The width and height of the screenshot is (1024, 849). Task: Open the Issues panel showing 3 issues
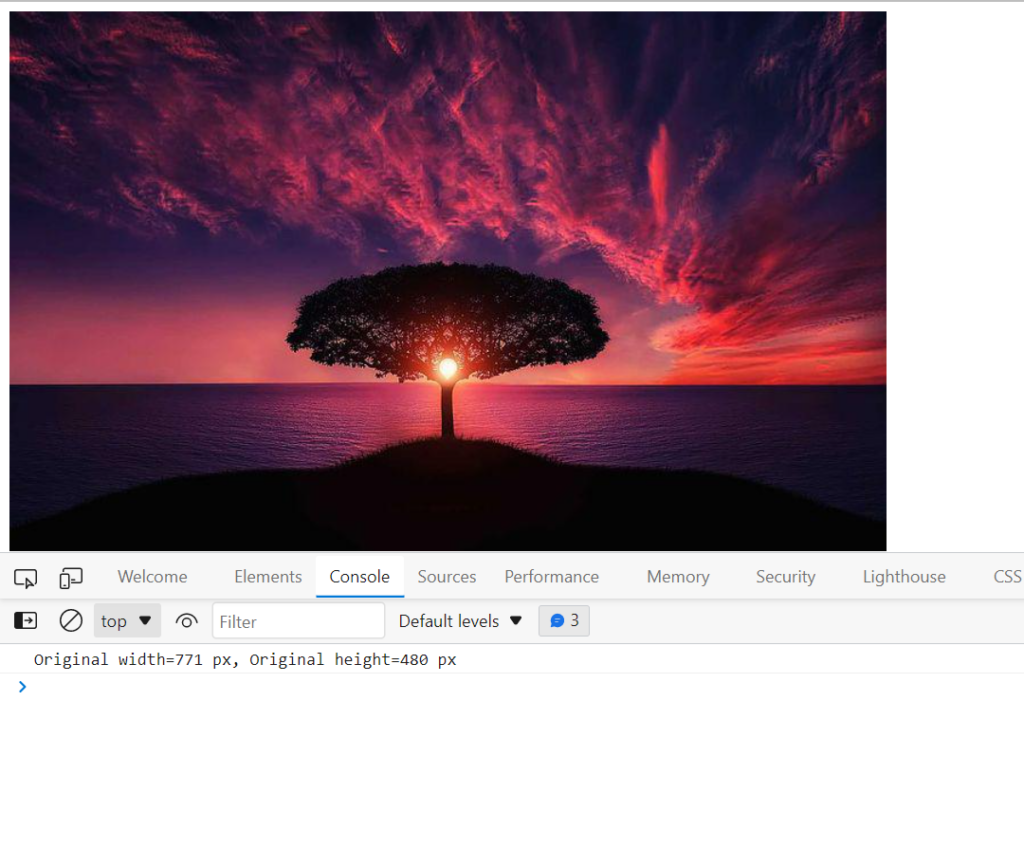(564, 620)
